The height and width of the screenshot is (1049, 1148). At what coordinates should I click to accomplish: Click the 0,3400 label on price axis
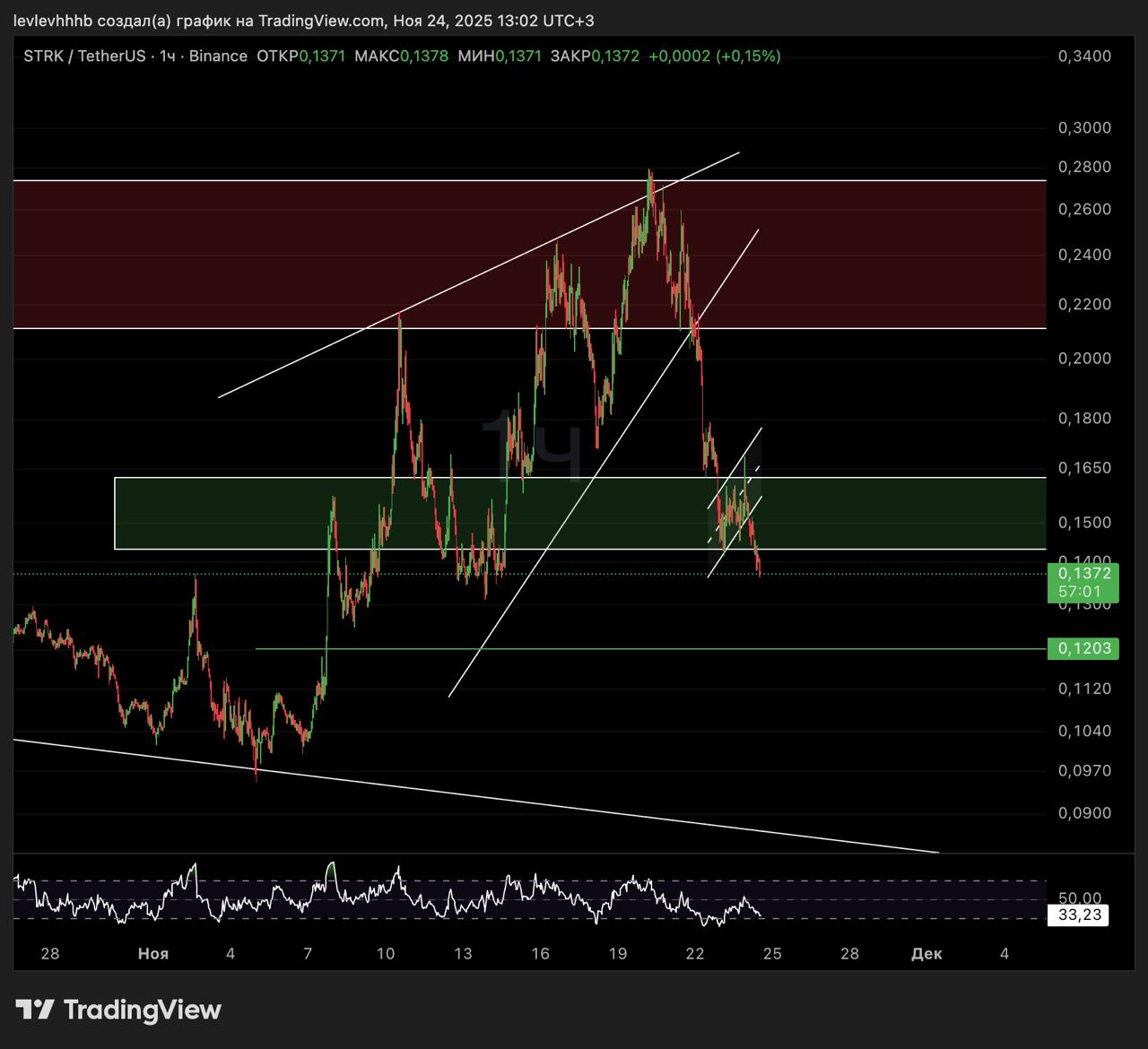[x=1084, y=56]
